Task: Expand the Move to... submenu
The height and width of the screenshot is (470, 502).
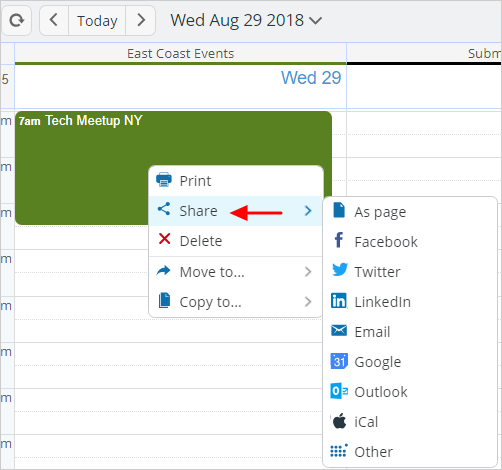Action: [x=236, y=272]
